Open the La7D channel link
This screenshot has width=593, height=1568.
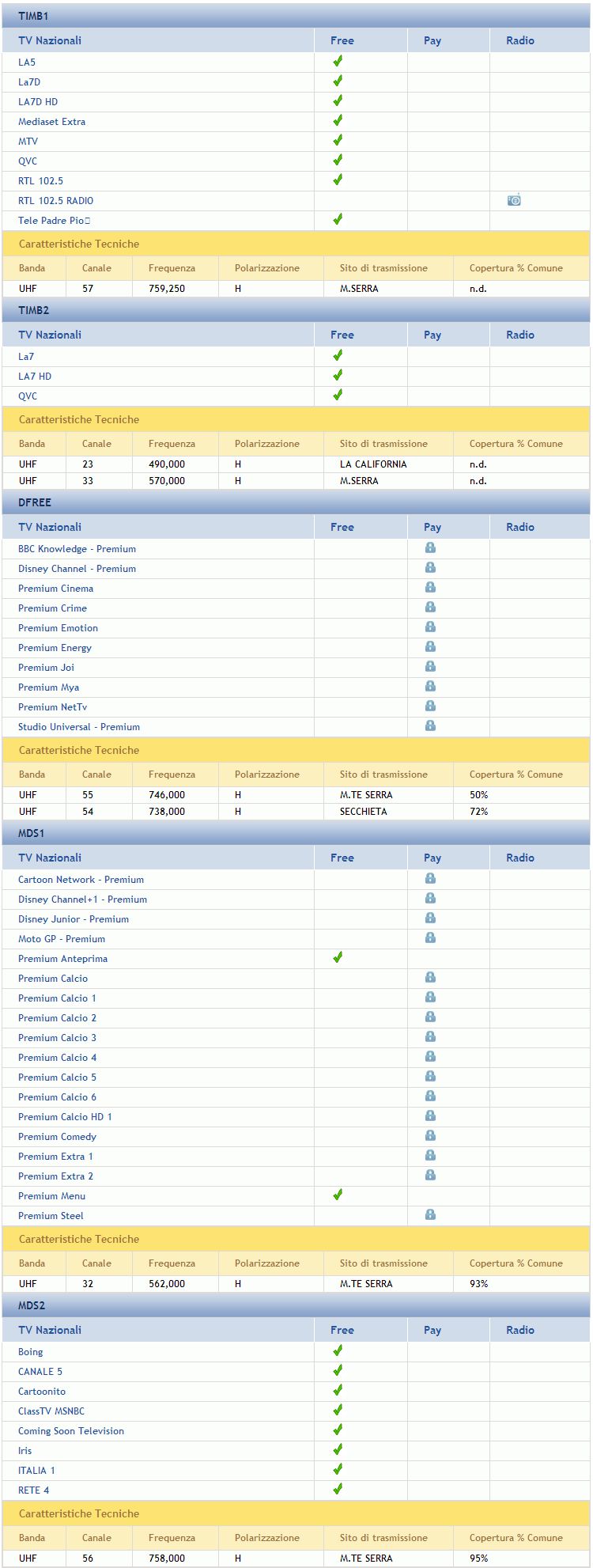29,82
